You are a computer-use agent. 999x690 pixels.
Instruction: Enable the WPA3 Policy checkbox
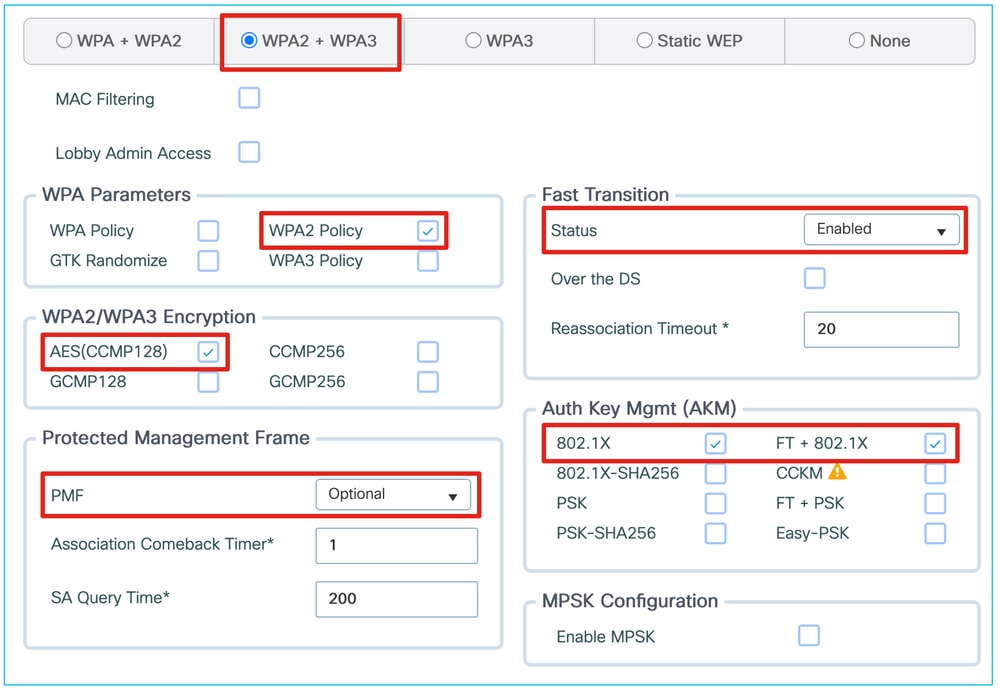coord(428,261)
